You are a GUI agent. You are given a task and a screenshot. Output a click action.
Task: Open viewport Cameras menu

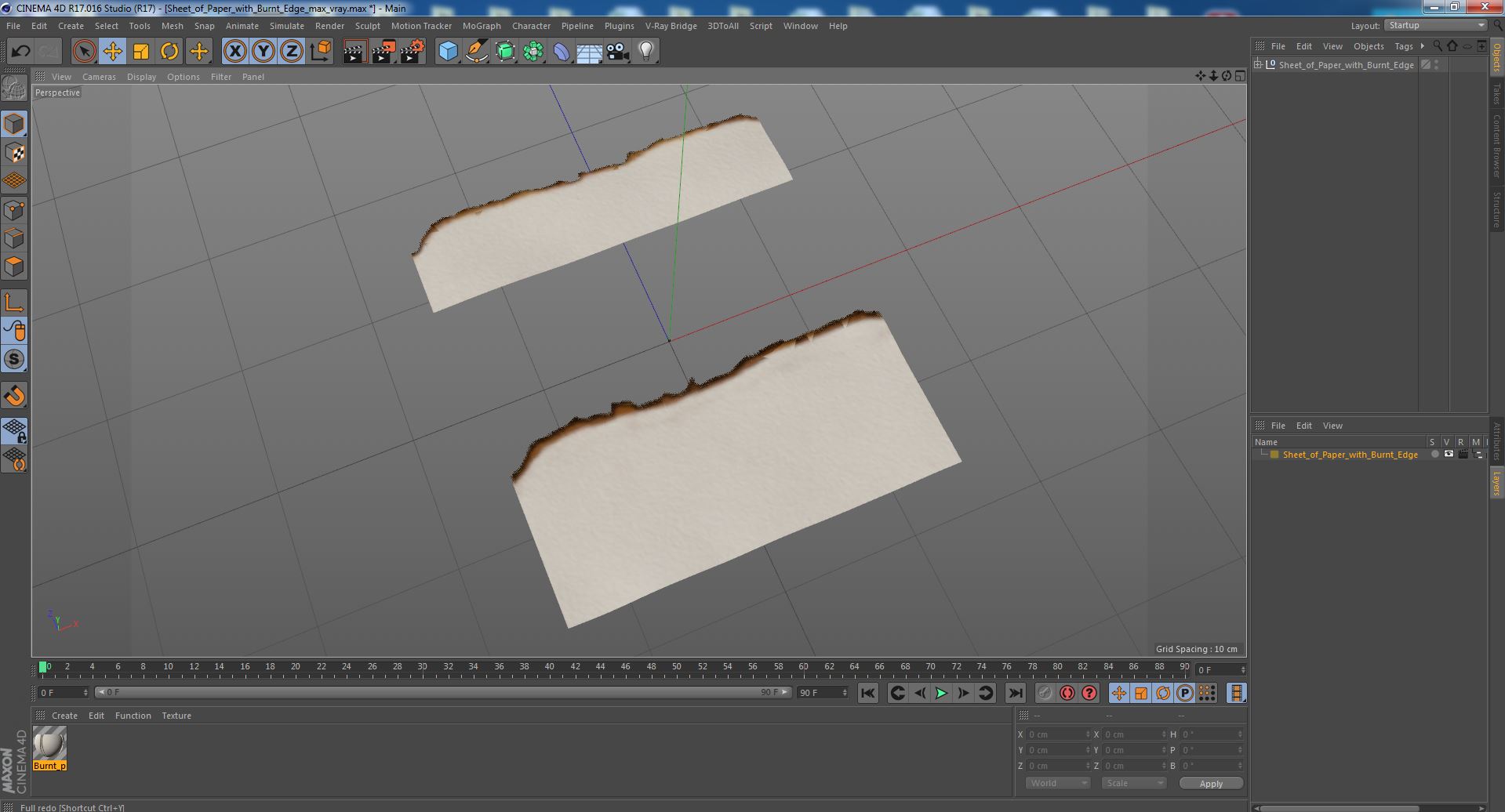tap(99, 77)
